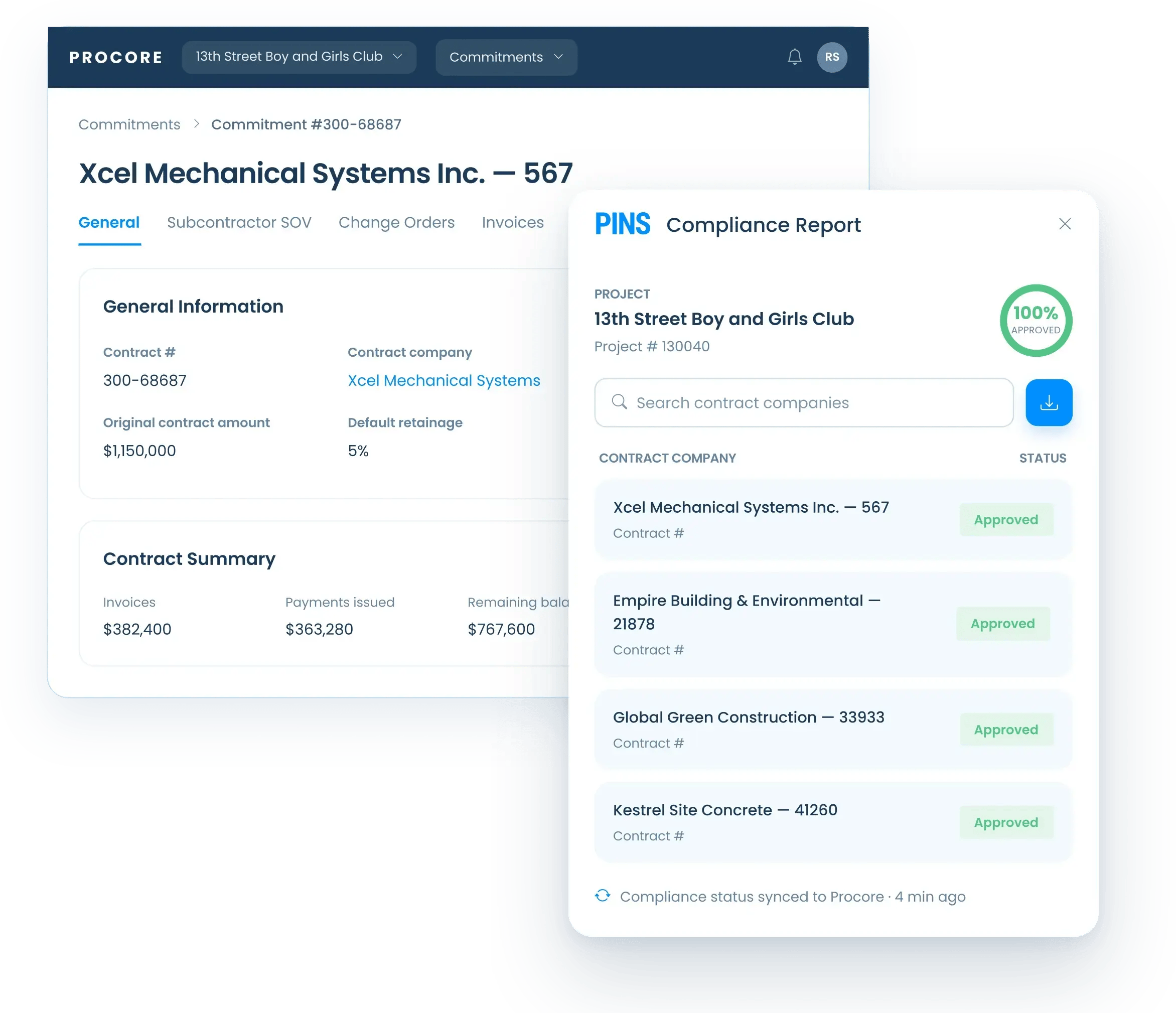Click the 13th Street Boy and Girls Club project name in report
This screenshot has height=1013, width=1176.
pyautogui.click(x=723, y=319)
